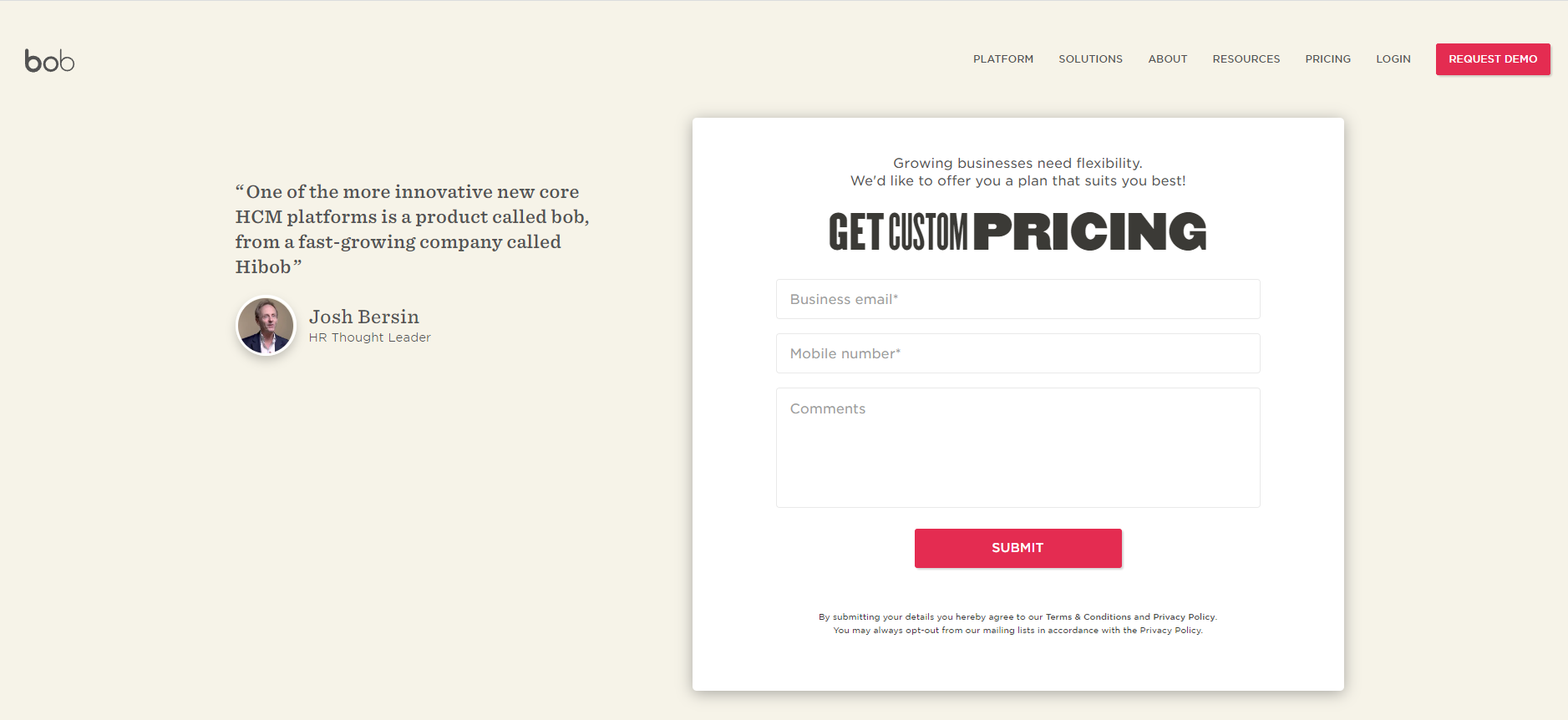Open the Terms & Conditions link

click(x=1088, y=617)
